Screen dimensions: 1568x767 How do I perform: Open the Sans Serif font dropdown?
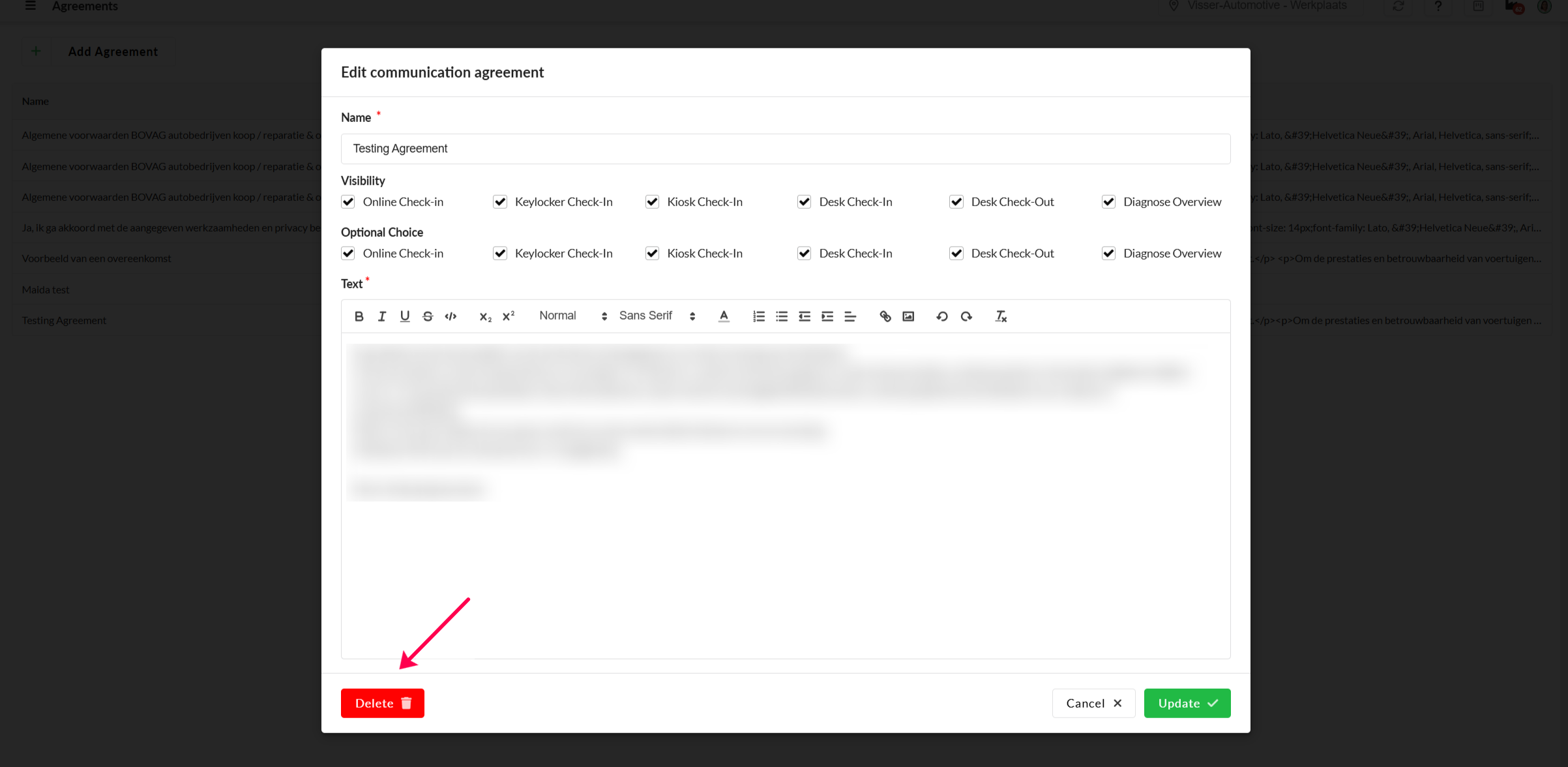[x=657, y=316]
